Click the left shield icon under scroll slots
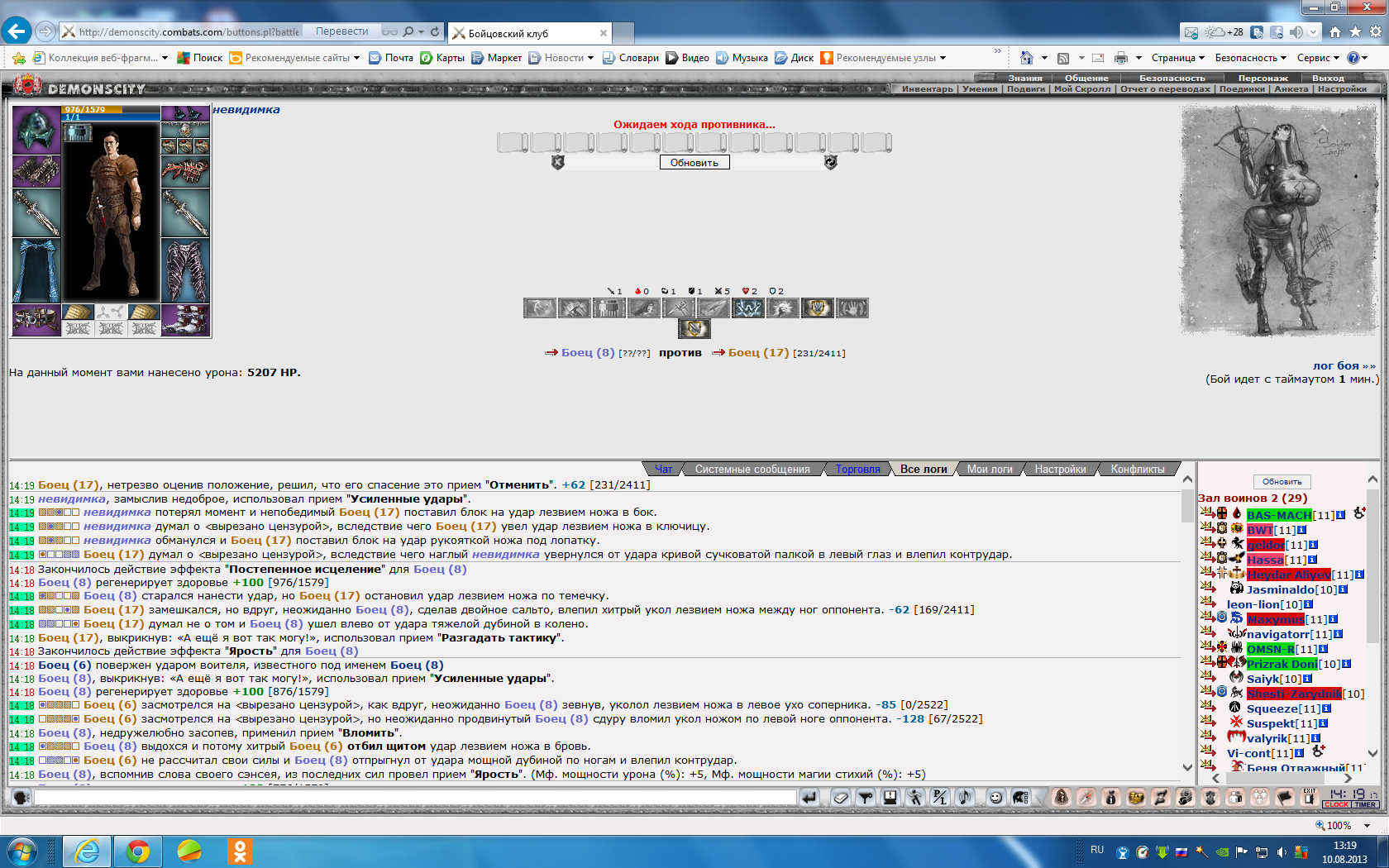This screenshot has width=1389, height=868. [558, 163]
